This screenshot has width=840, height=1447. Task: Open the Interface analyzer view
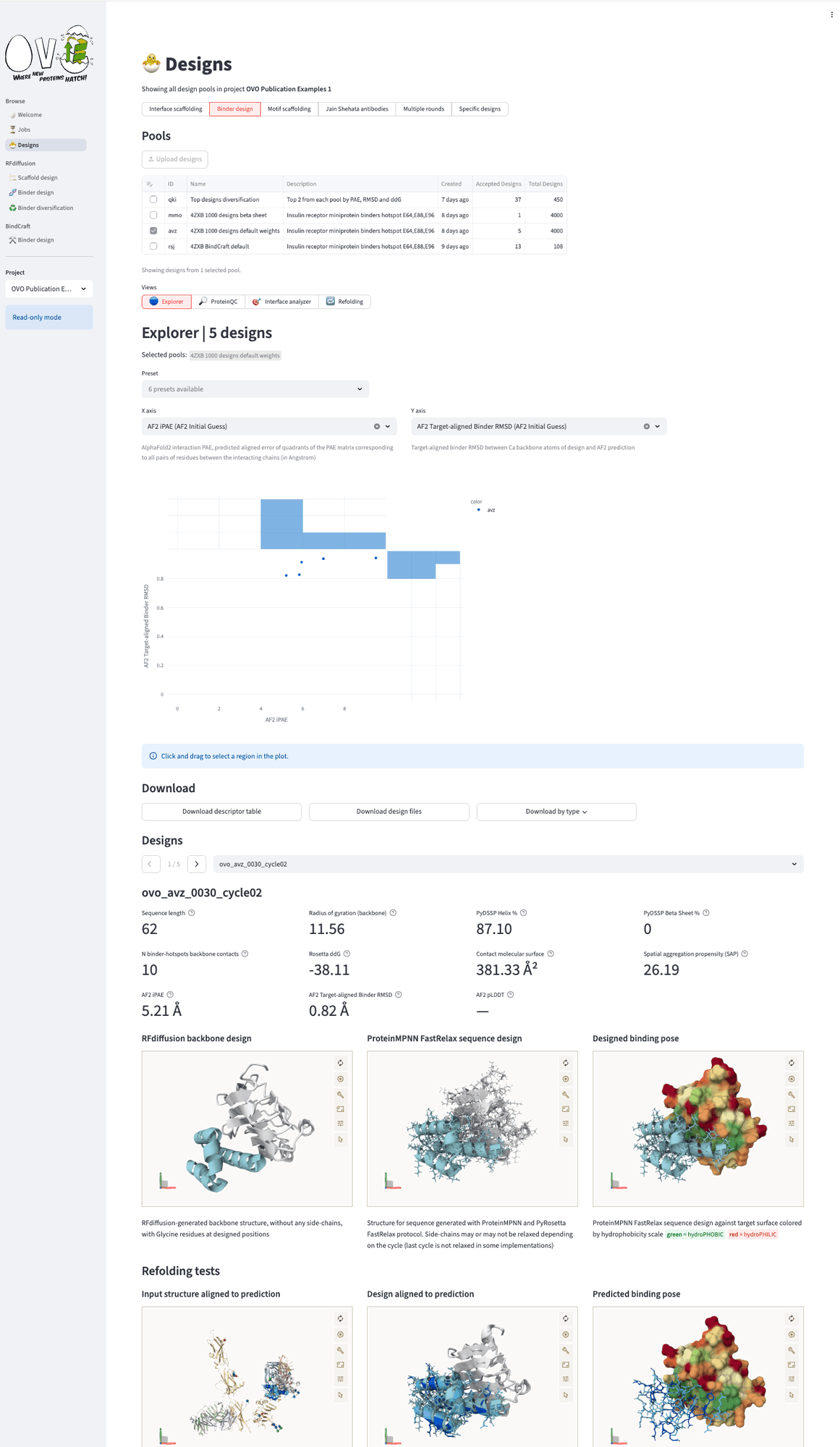281,302
